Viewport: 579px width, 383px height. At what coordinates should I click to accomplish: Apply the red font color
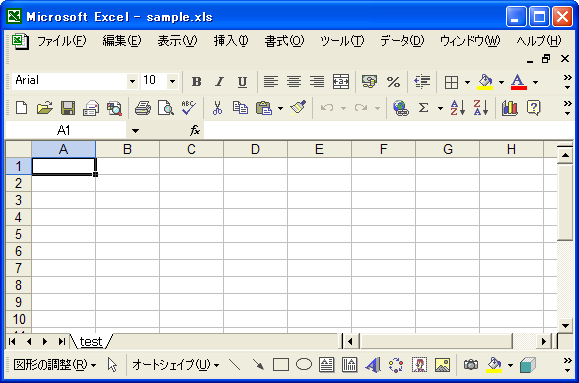(518, 82)
